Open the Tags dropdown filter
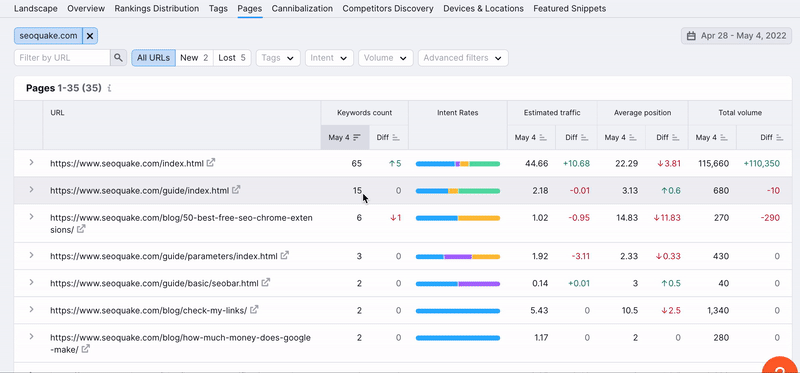 pyautogui.click(x=278, y=58)
